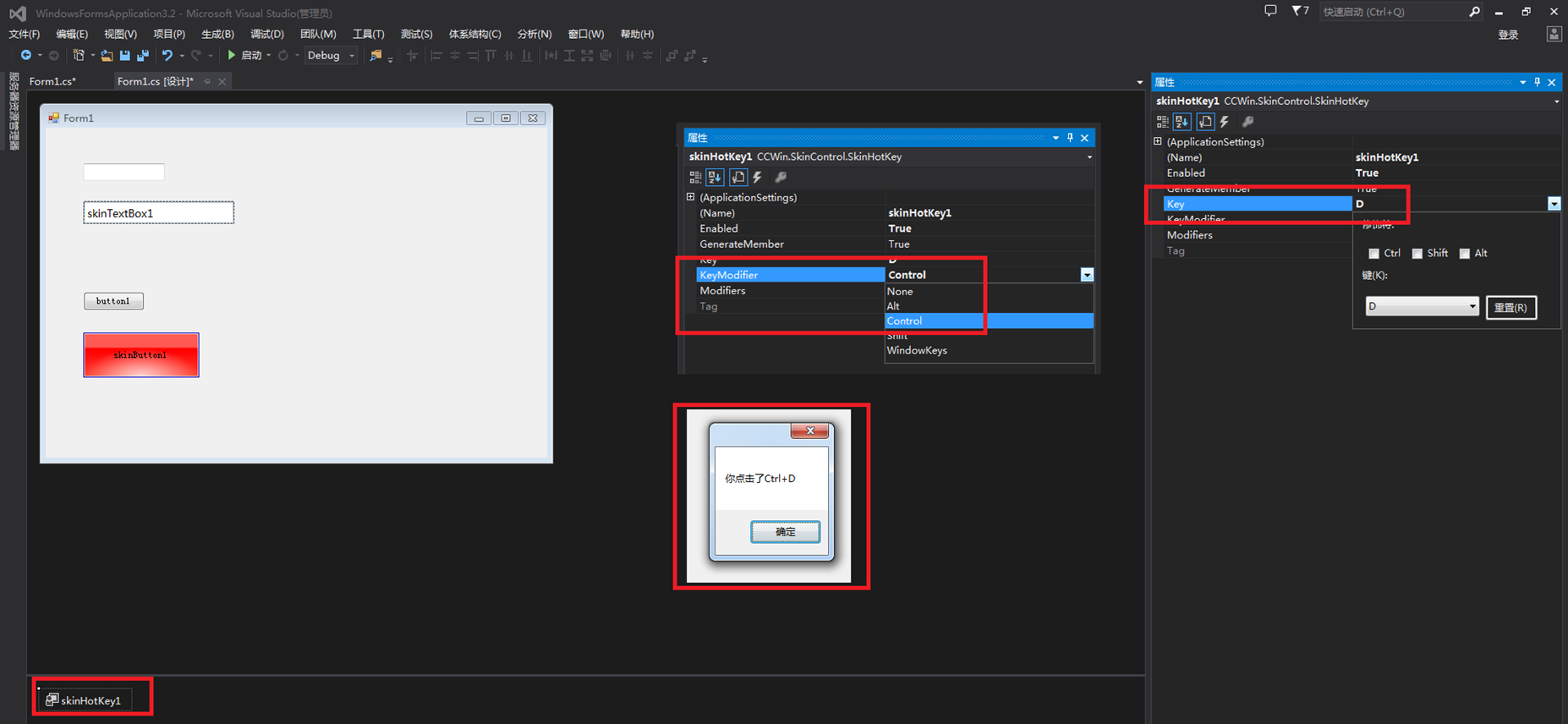The height and width of the screenshot is (724, 1568).
Task: Open the object selector dropdown in the docked right Properties panel
Action: (x=1556, y=101)
